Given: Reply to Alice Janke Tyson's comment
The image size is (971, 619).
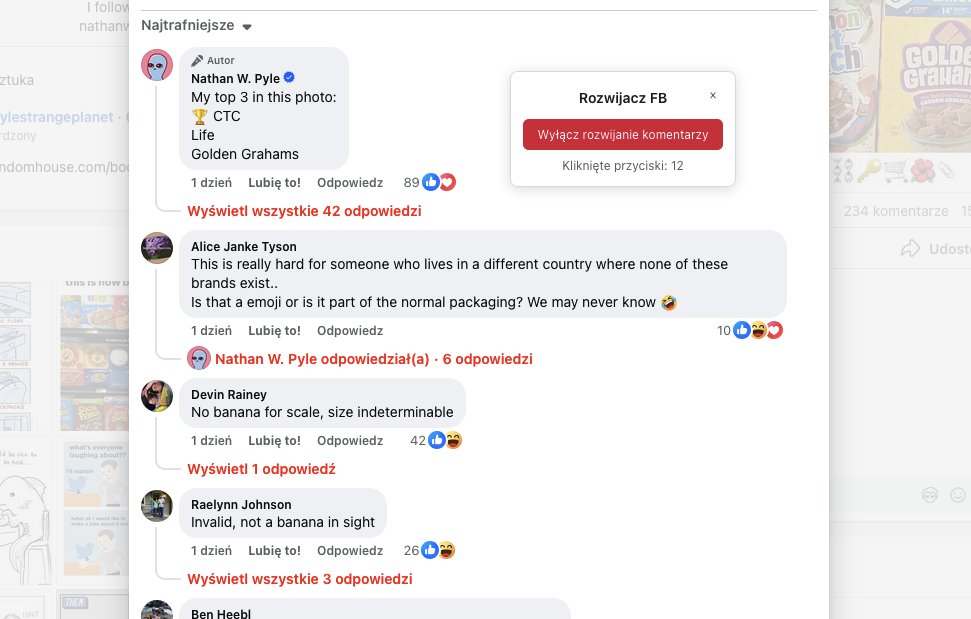Looking at the screenshot, I should point(350,330).
